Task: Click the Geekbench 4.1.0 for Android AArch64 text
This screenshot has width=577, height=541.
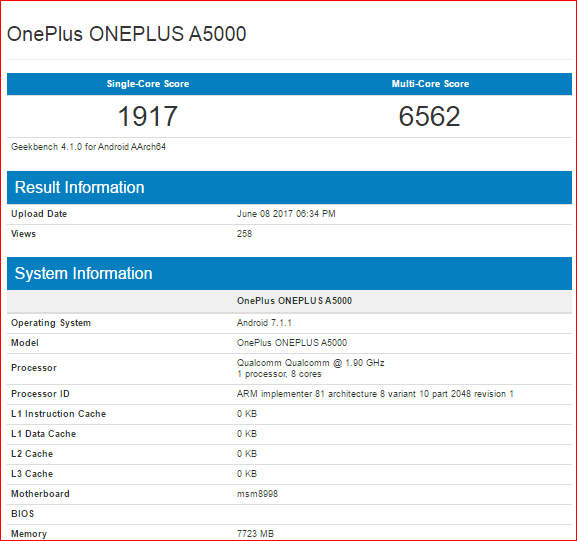Action: click(88, 147)
